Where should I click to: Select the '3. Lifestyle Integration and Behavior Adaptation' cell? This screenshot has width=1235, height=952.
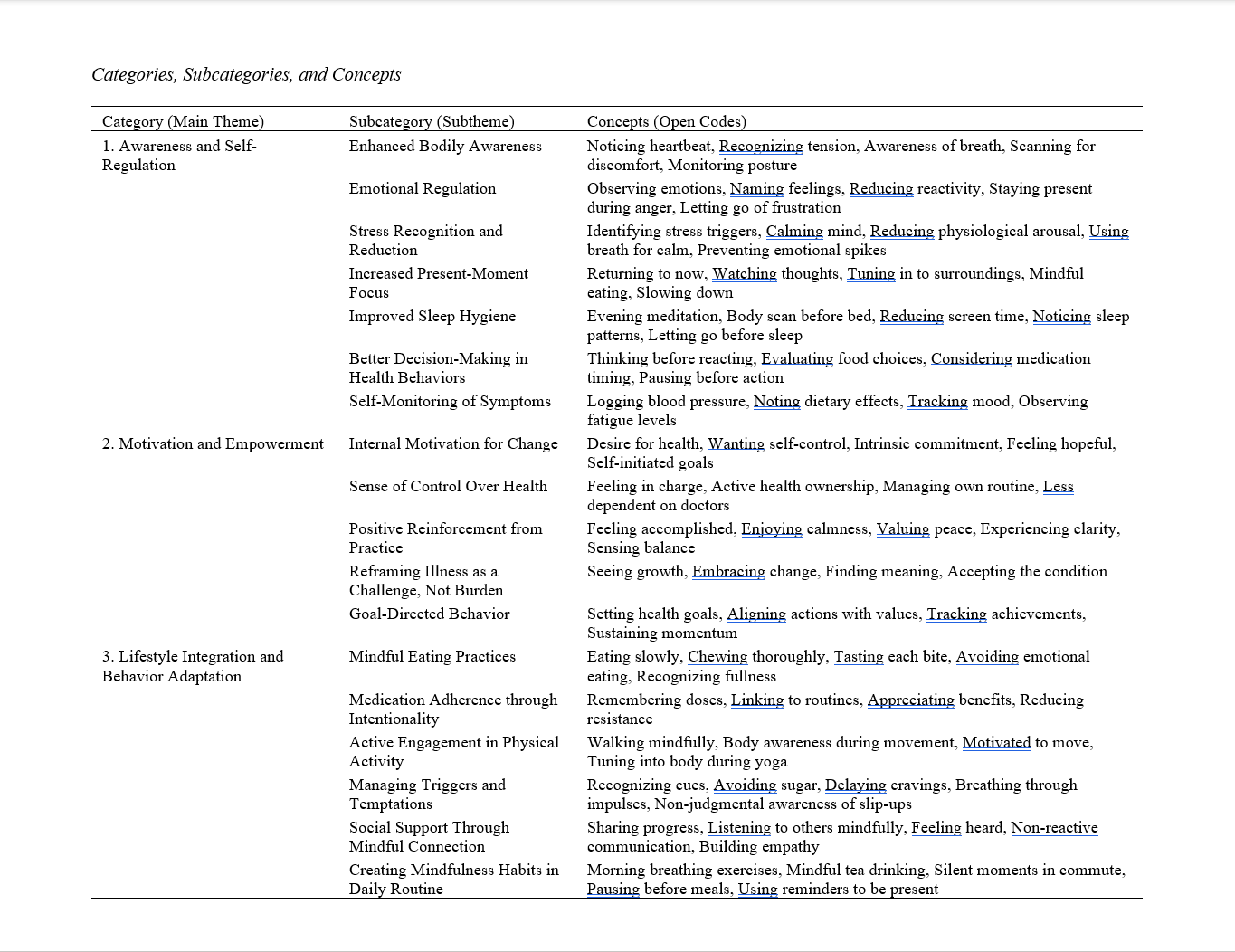[192, 666]
